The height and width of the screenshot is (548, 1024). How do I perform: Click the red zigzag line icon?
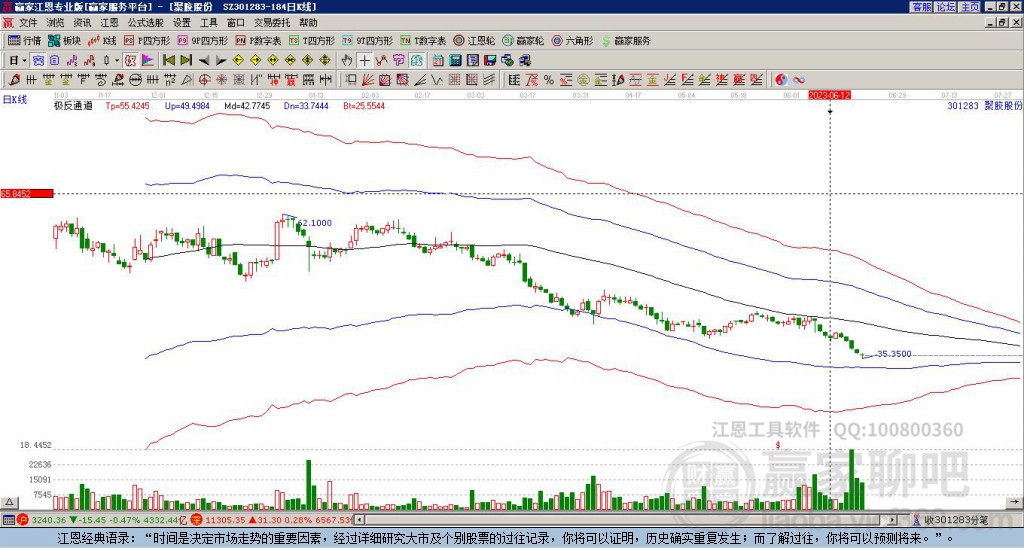381,61
